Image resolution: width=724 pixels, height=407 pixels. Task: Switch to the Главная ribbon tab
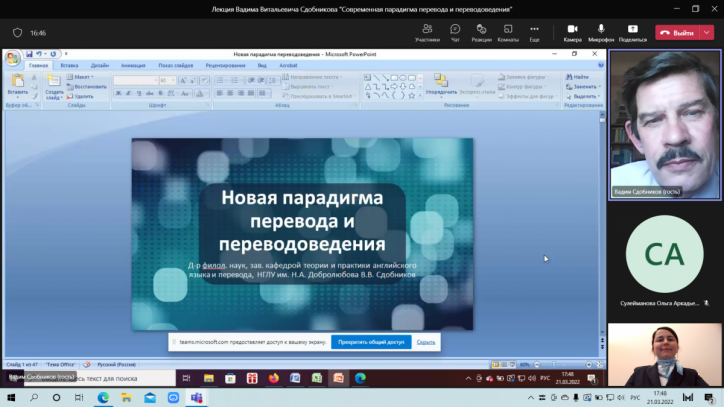(38, 66)
